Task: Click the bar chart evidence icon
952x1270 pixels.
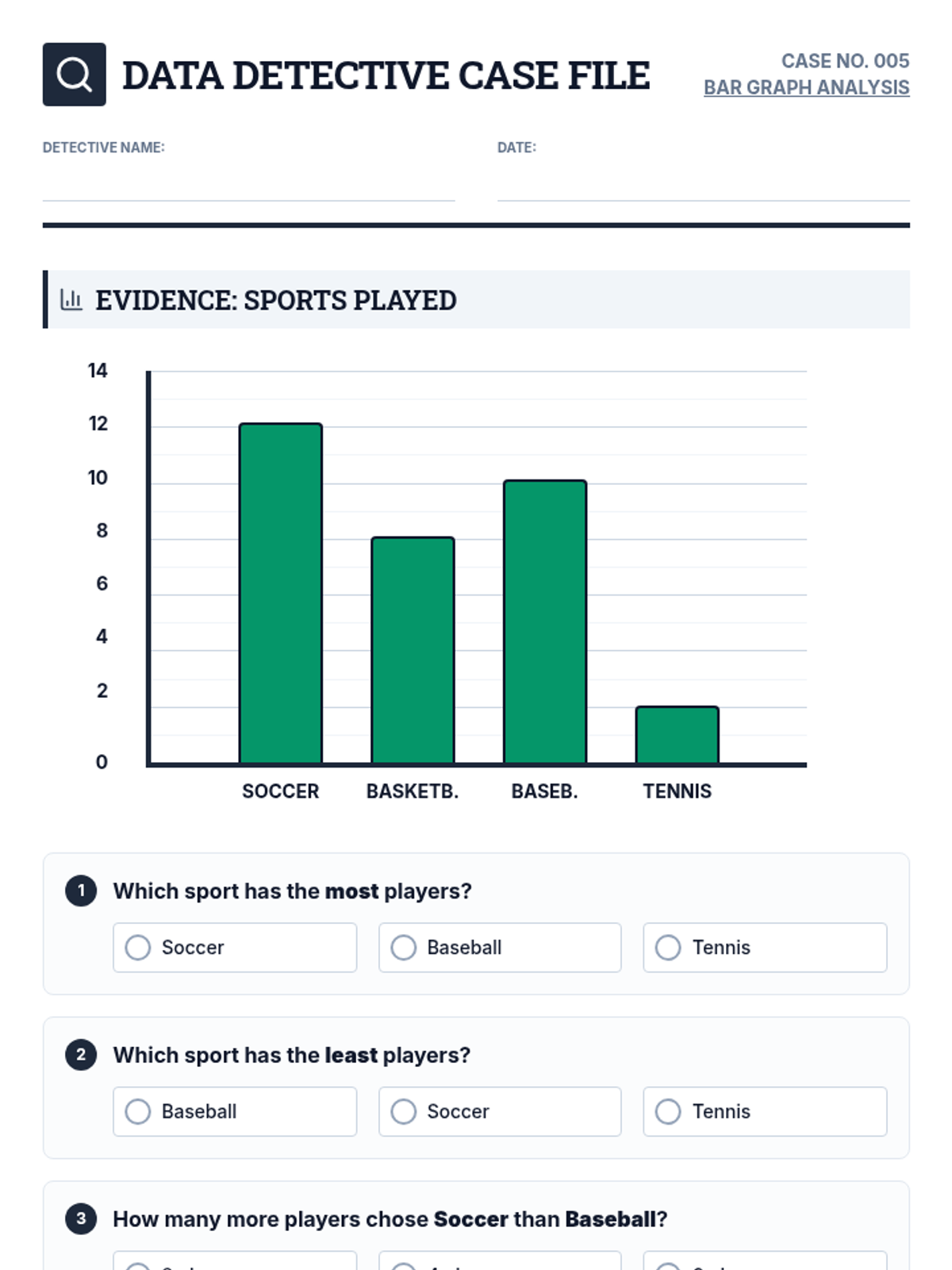Action: [x=71, y=300]
